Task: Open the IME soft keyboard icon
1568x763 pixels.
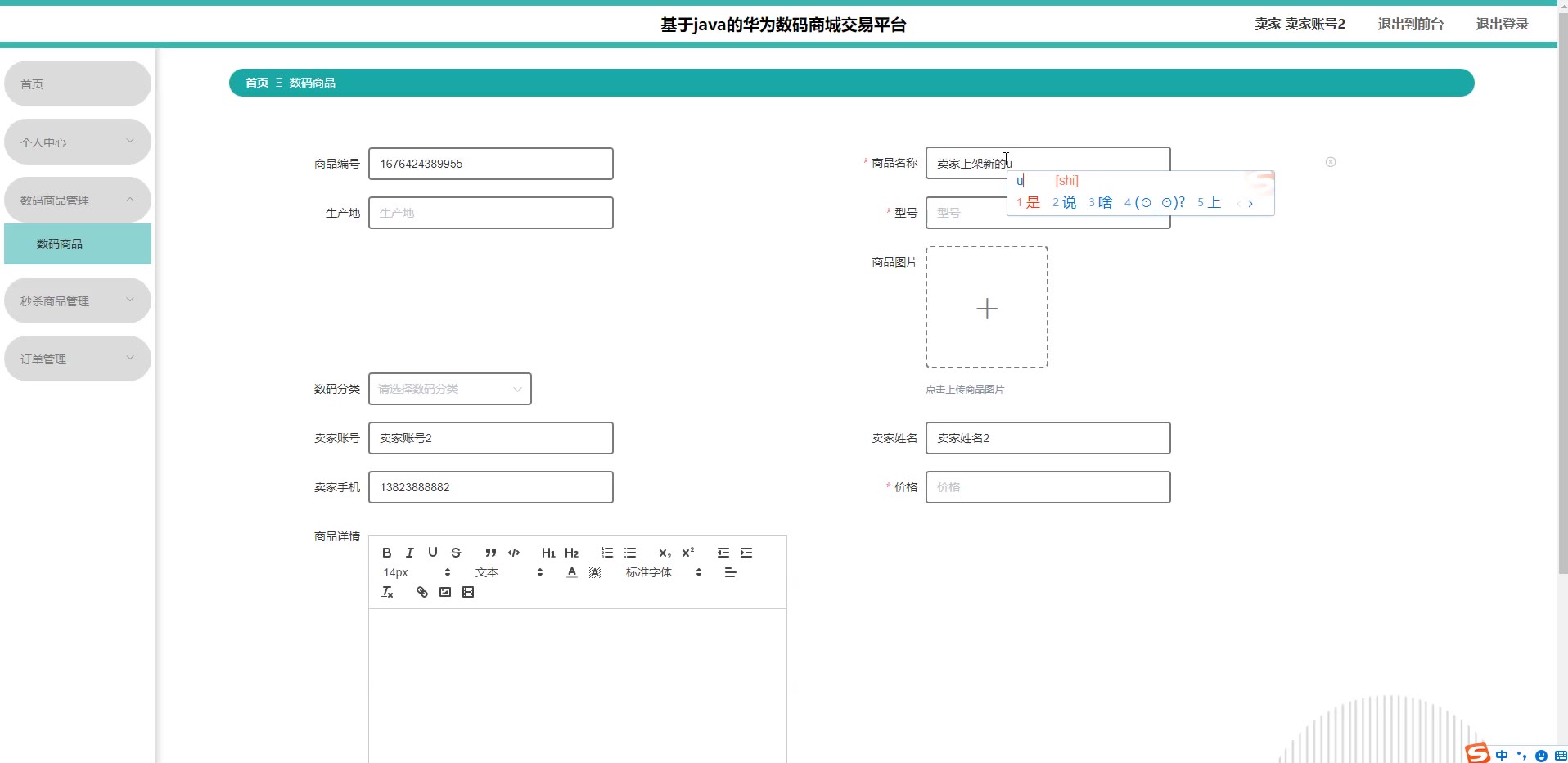Action: click(1560, 756)
